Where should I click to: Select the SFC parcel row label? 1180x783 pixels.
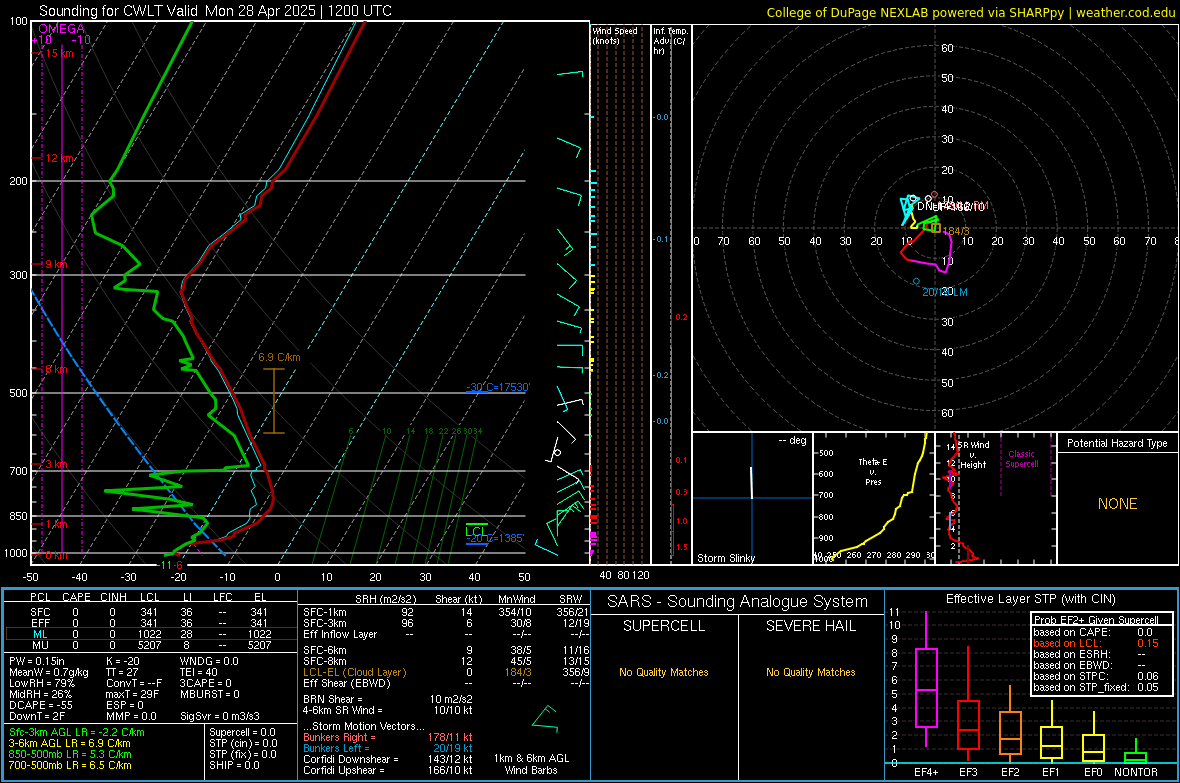point(40,612)
